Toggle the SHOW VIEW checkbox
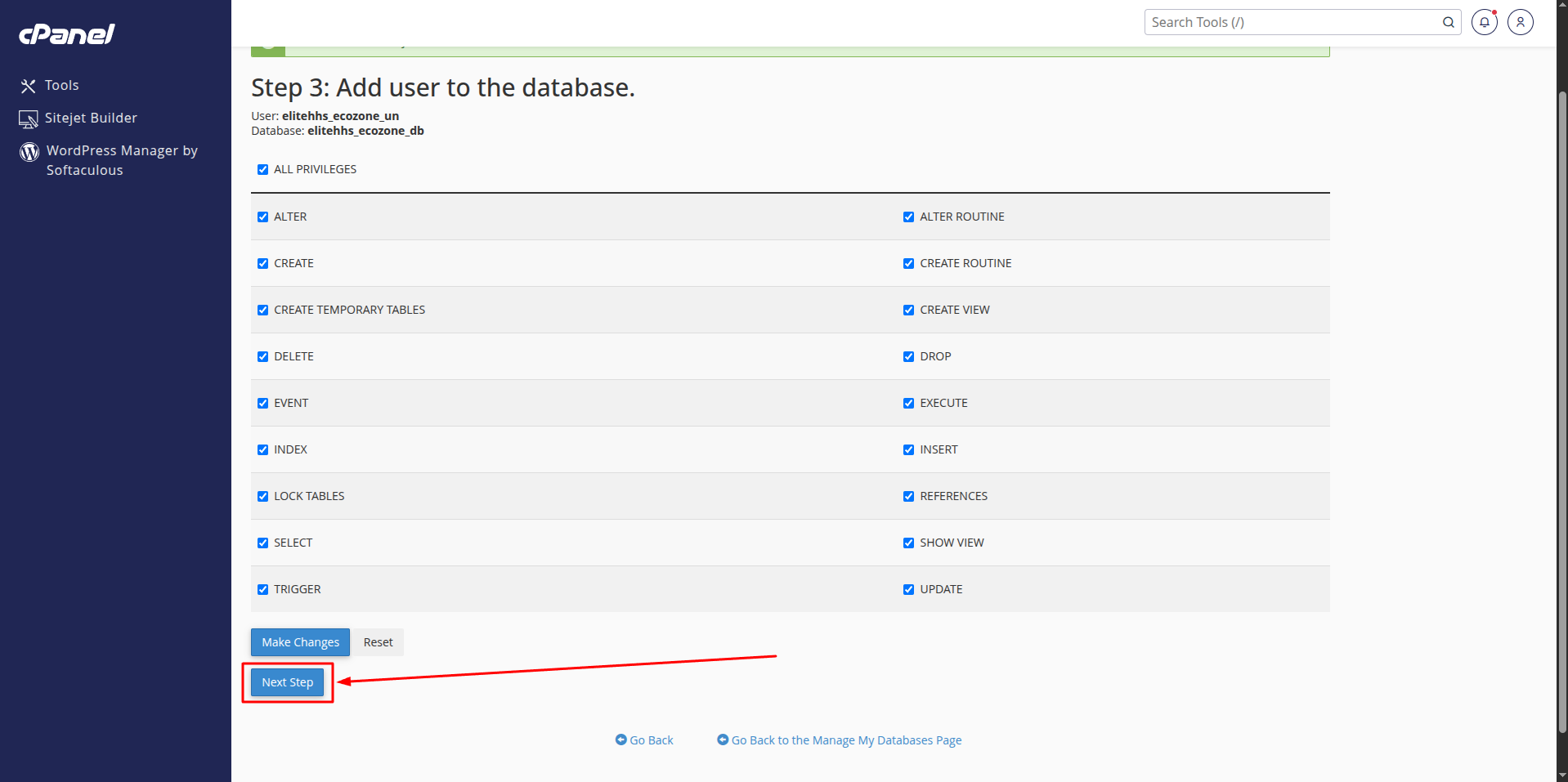 click(908, 543)
